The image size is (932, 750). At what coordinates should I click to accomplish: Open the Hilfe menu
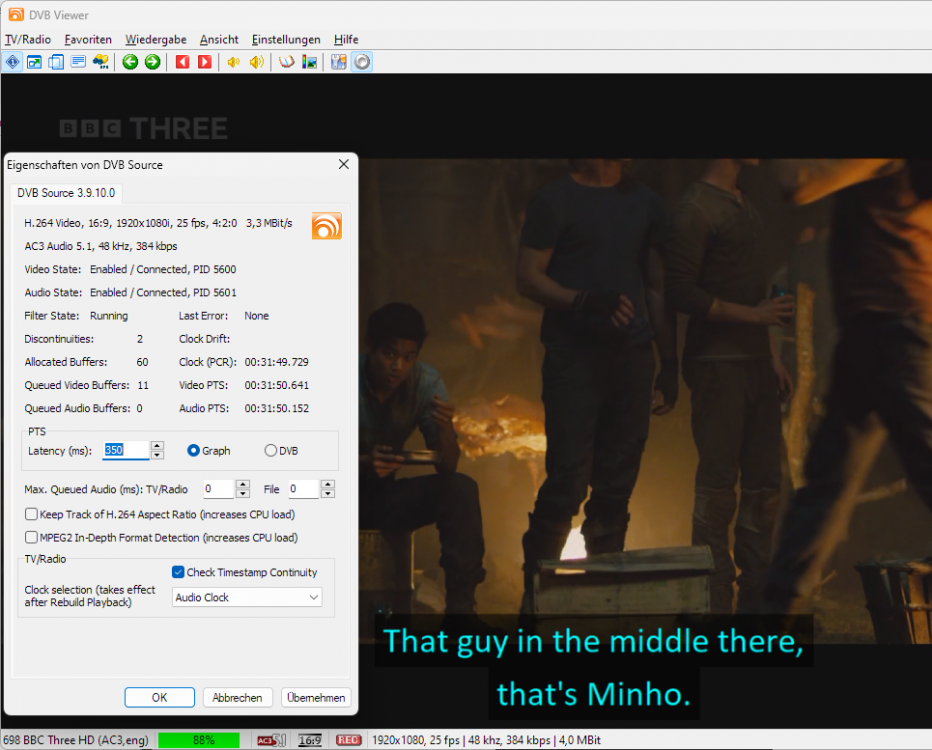click(346, 39)
